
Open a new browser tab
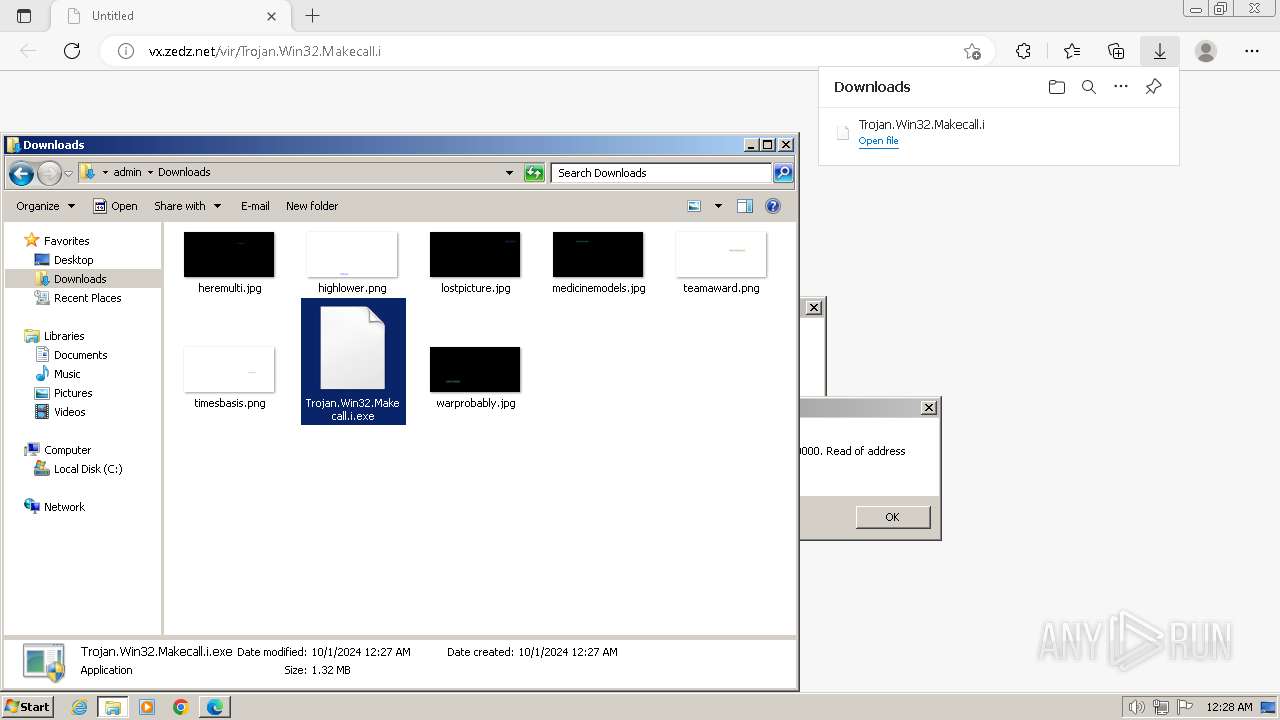tap(312, 16)
